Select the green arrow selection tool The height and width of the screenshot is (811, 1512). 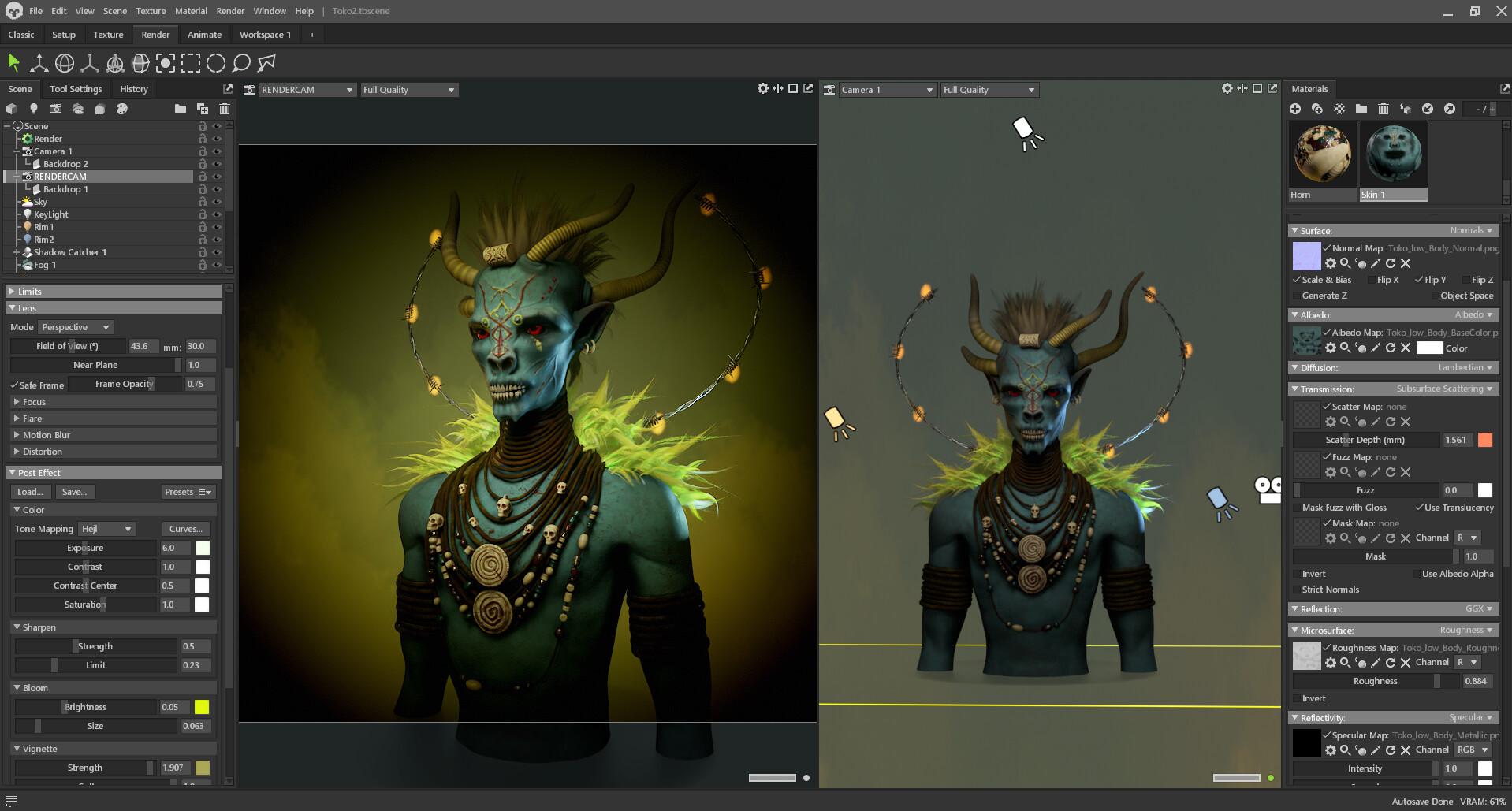13,63
